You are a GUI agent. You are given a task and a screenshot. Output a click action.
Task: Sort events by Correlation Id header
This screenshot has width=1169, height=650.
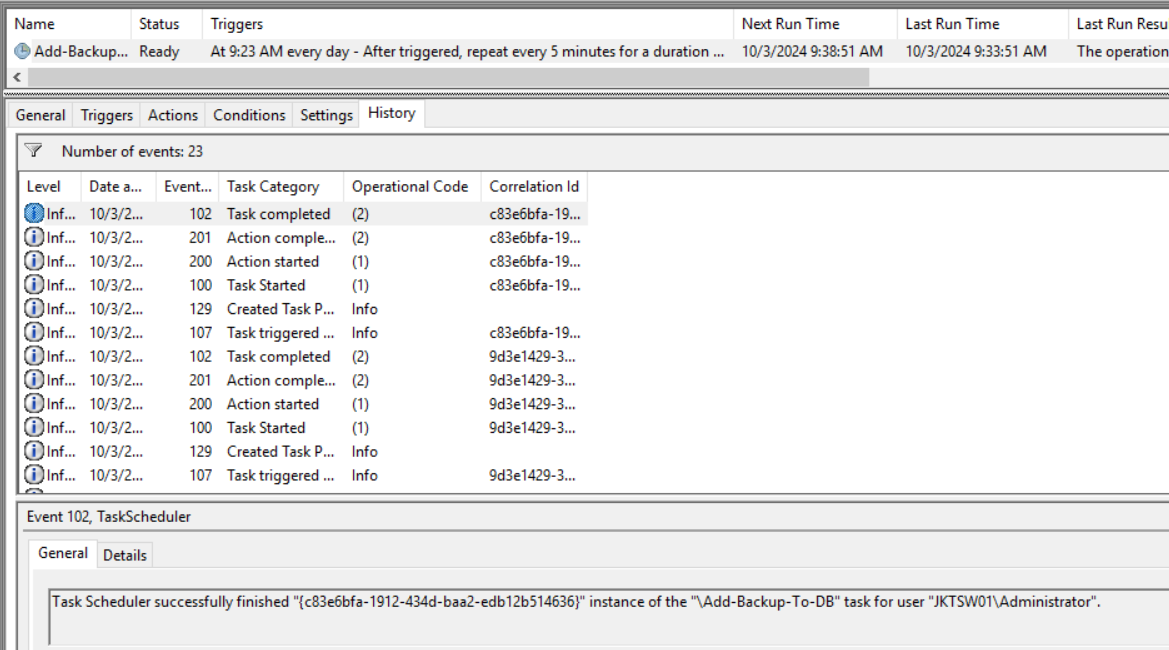click(x=534, y=186)
